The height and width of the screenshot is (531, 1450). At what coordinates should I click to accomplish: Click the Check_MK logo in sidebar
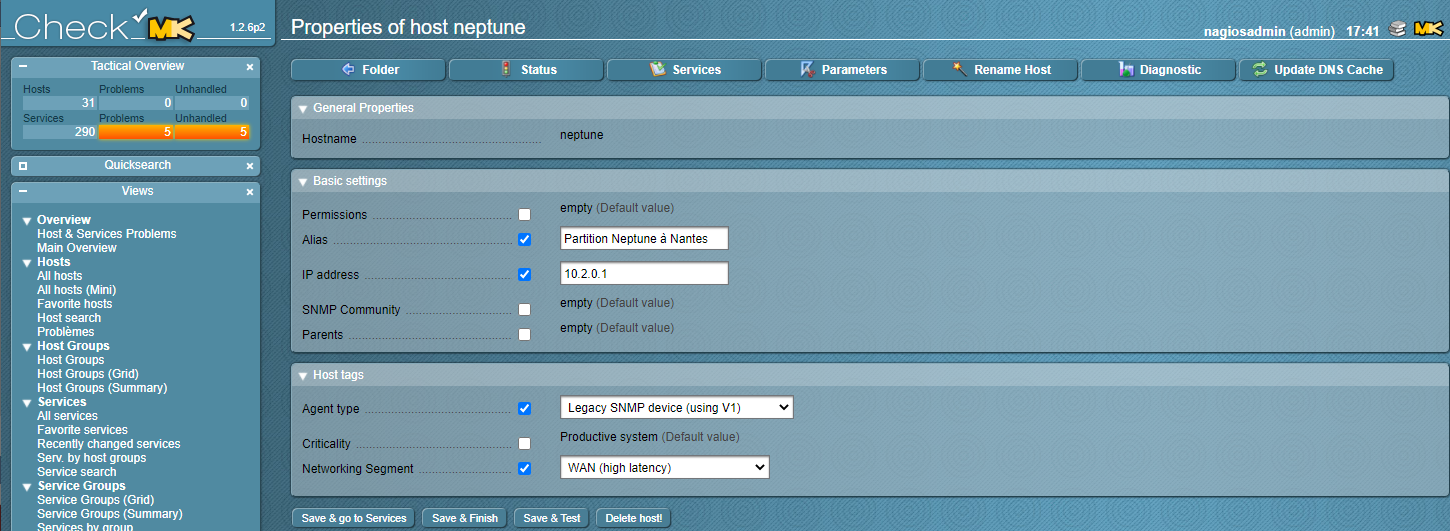coord(103,26)
